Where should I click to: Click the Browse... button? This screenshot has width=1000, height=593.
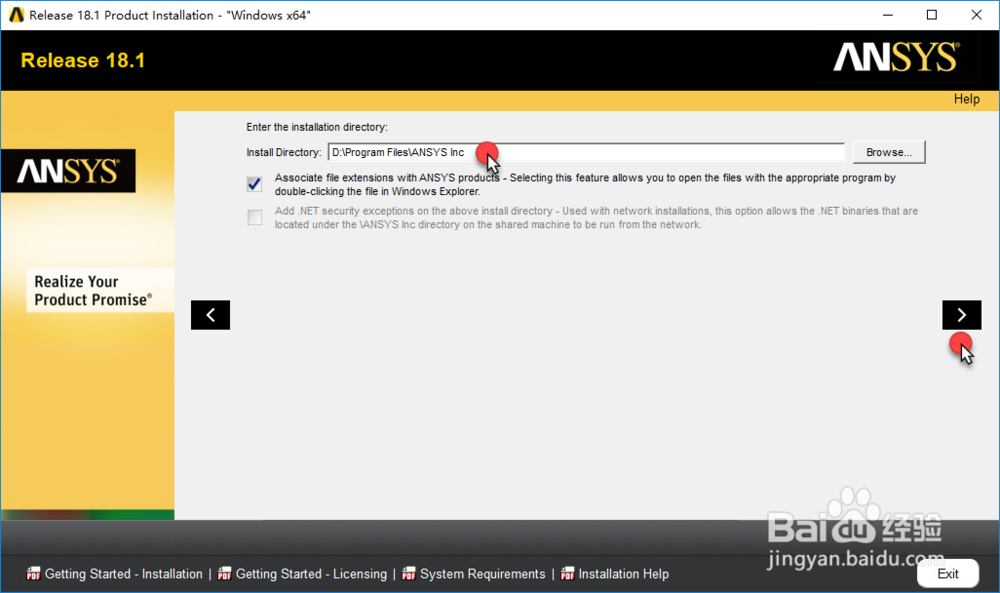click(x=889, y=152)
